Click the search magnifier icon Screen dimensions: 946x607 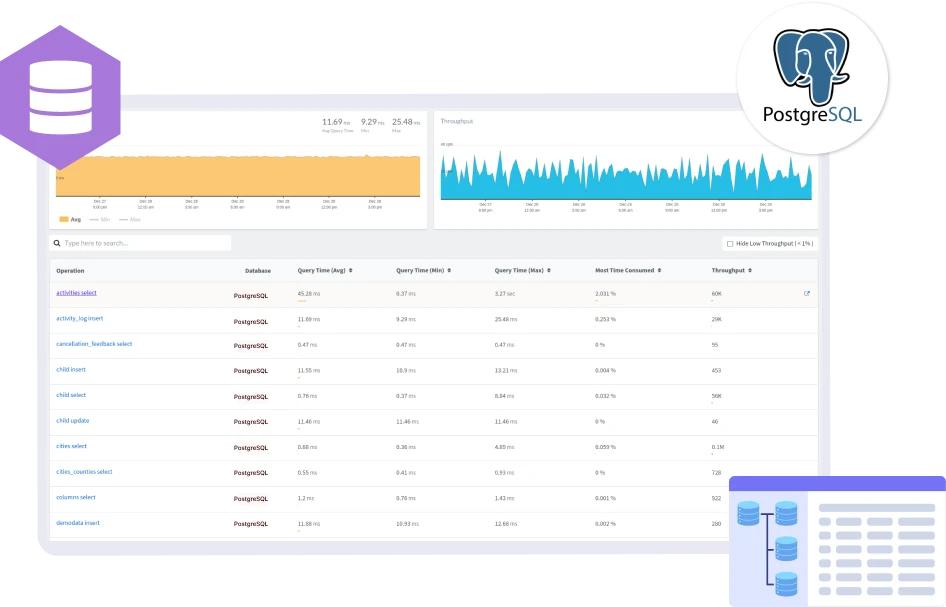57,243
